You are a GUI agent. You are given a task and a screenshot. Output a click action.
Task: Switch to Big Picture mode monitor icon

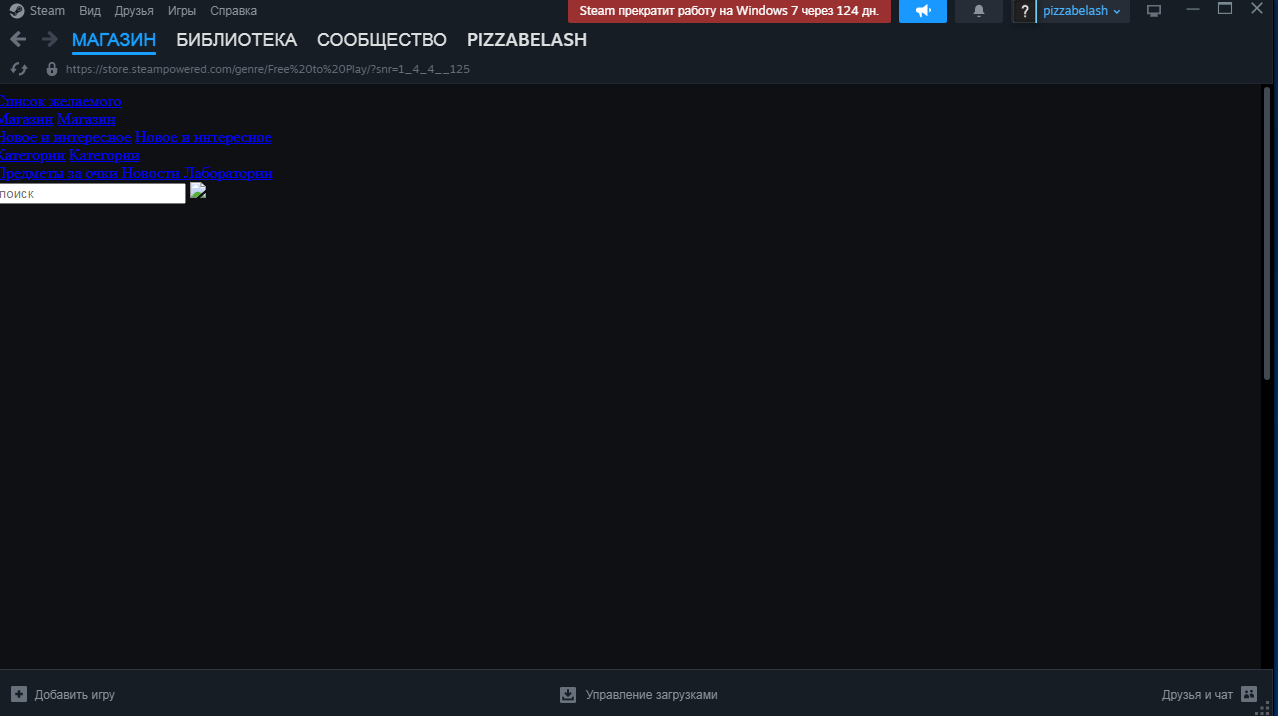click(x=1154, y=11)
